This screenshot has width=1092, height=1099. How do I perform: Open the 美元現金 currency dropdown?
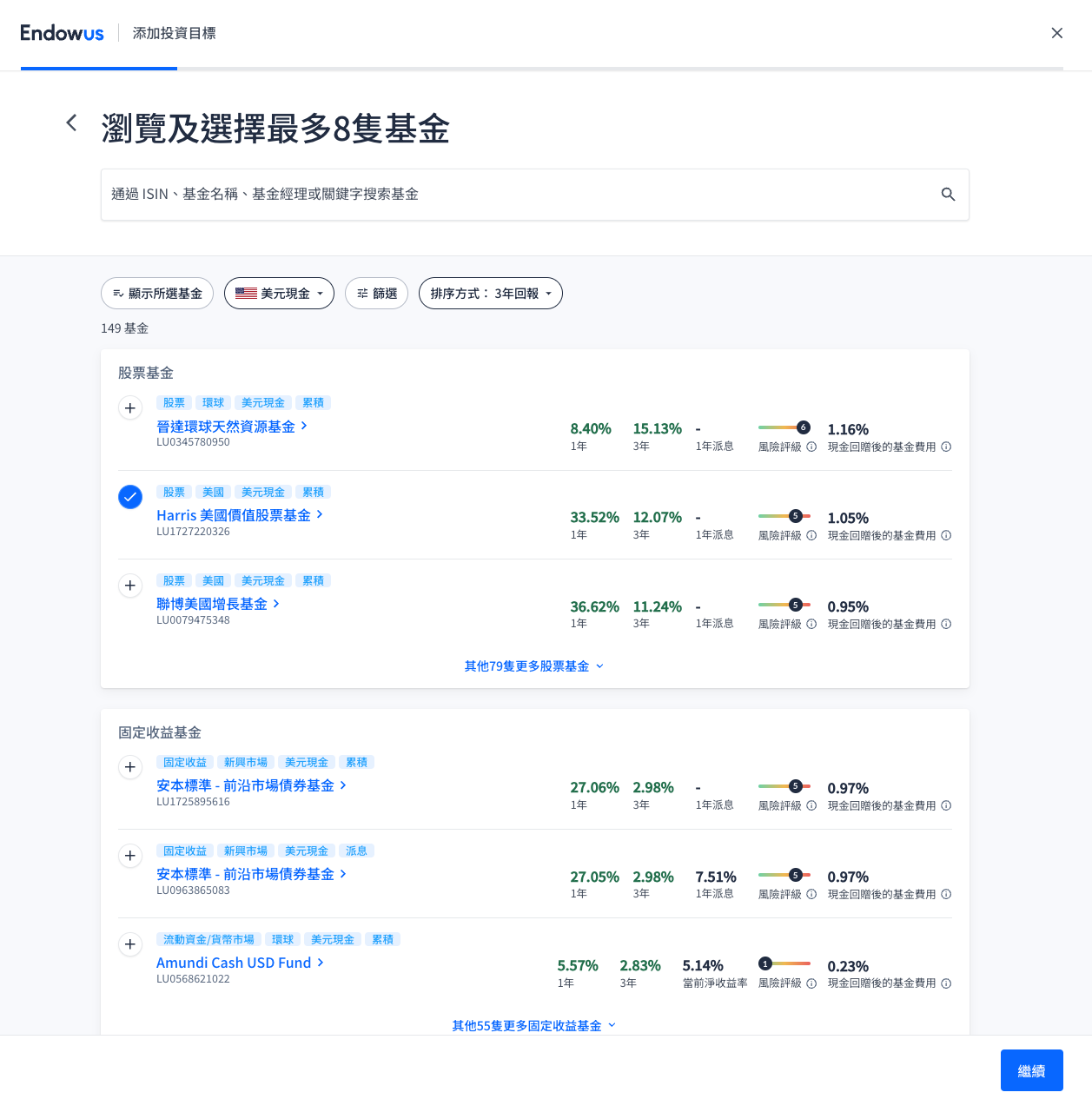pos(279,294)
